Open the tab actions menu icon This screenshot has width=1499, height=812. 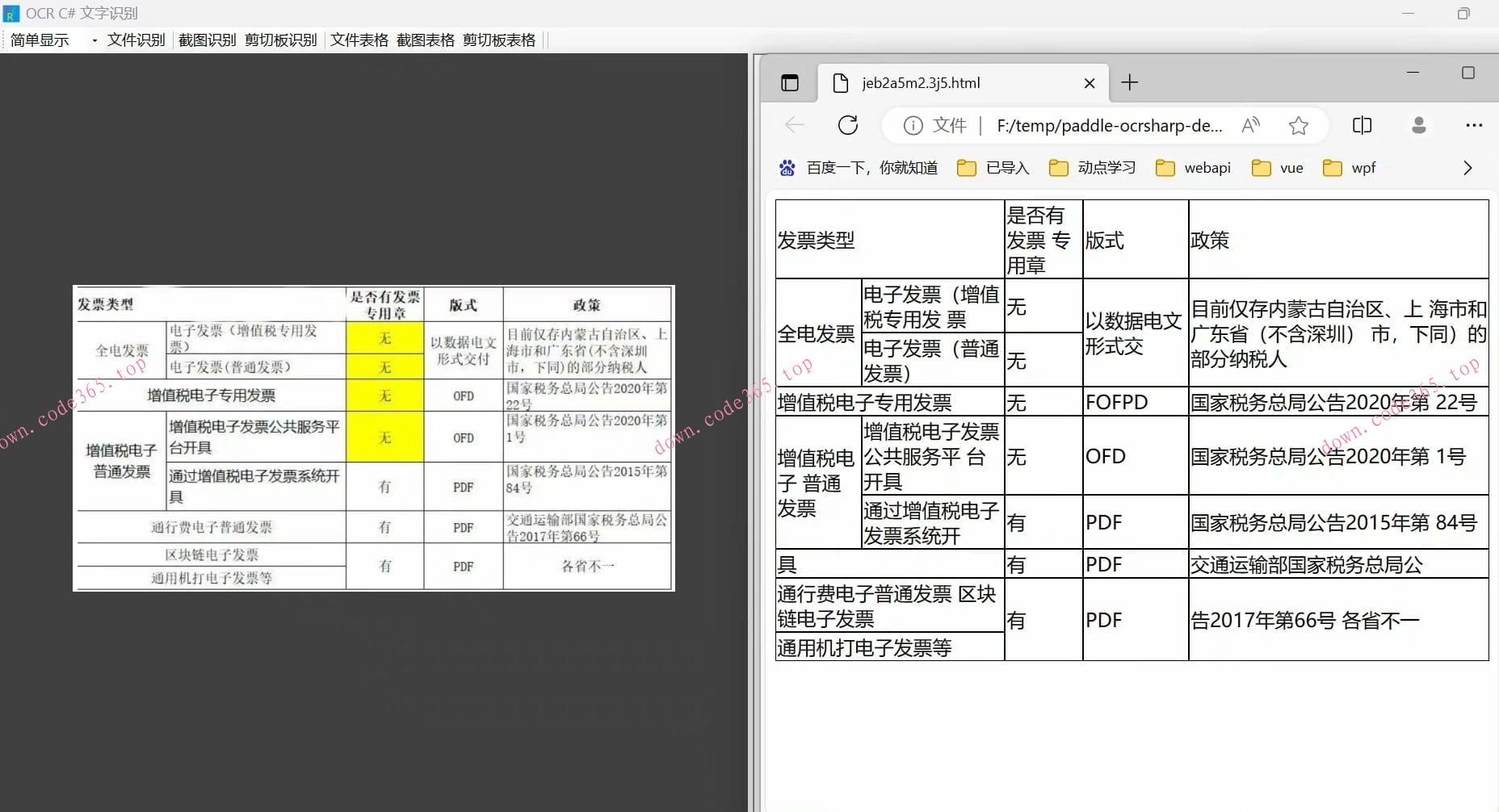[789, 82]
